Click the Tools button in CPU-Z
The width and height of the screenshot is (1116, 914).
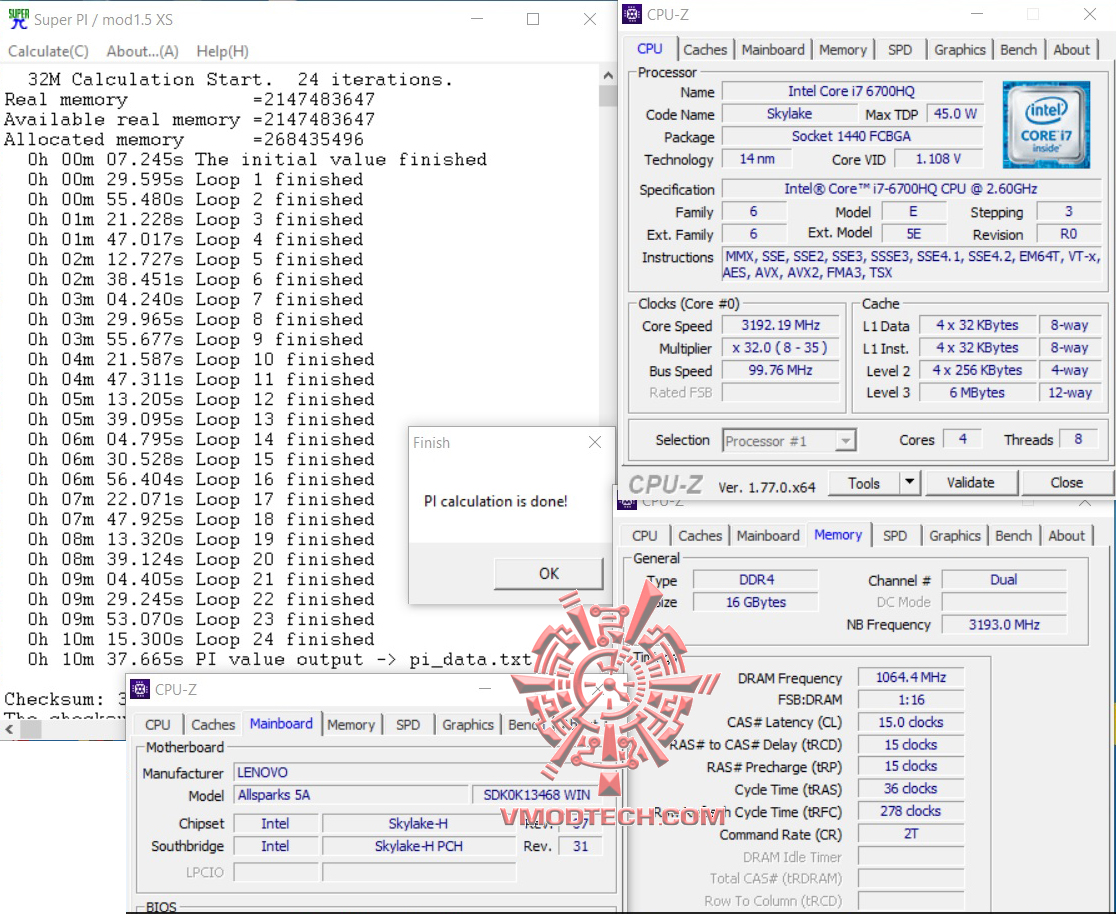click(x=863, y=483)
